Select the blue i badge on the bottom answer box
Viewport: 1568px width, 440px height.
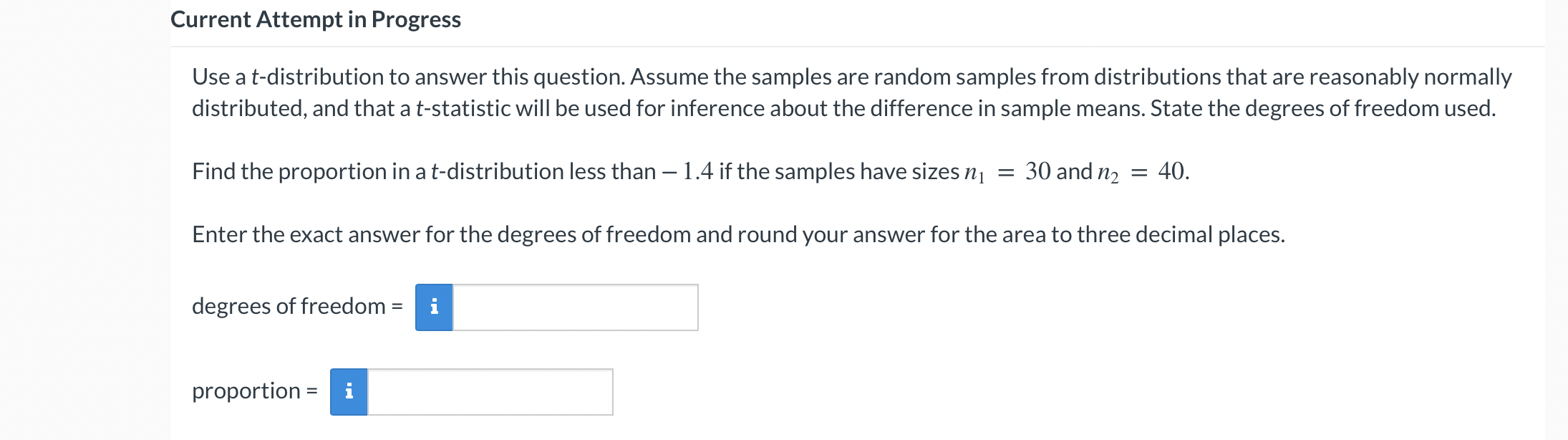coord(350,391)
